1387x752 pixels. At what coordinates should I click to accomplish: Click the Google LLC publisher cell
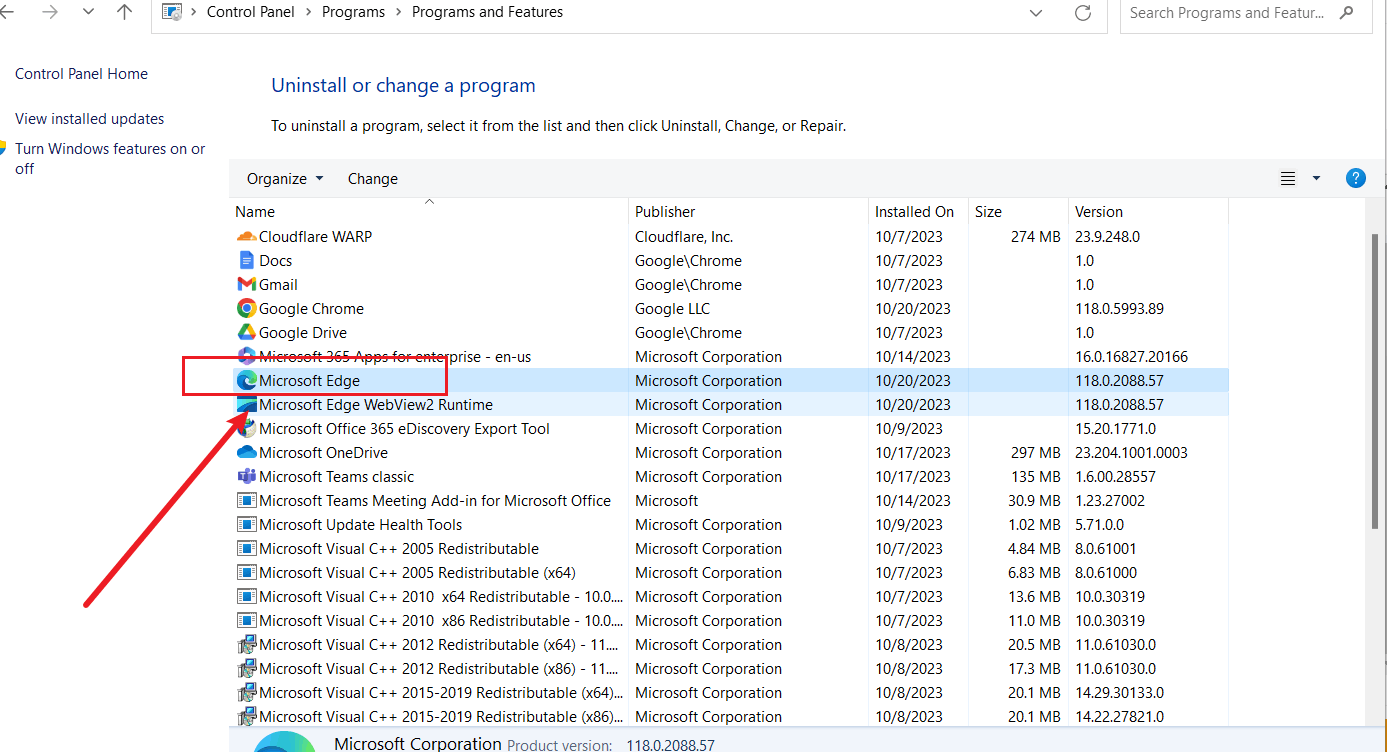pos(672,309)
